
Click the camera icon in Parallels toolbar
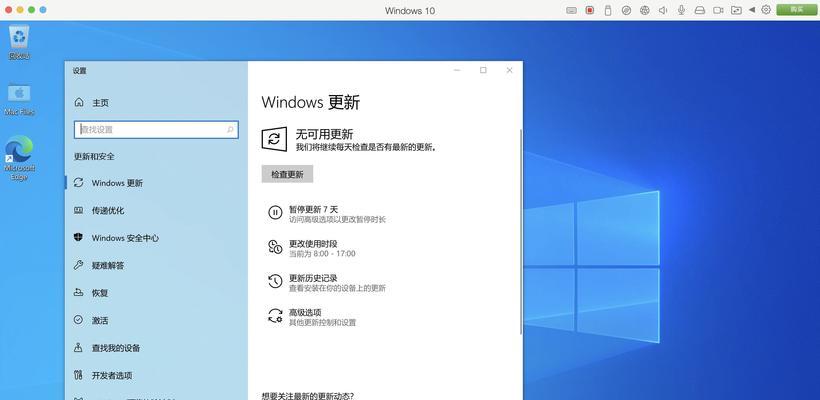tap(718, 10)
